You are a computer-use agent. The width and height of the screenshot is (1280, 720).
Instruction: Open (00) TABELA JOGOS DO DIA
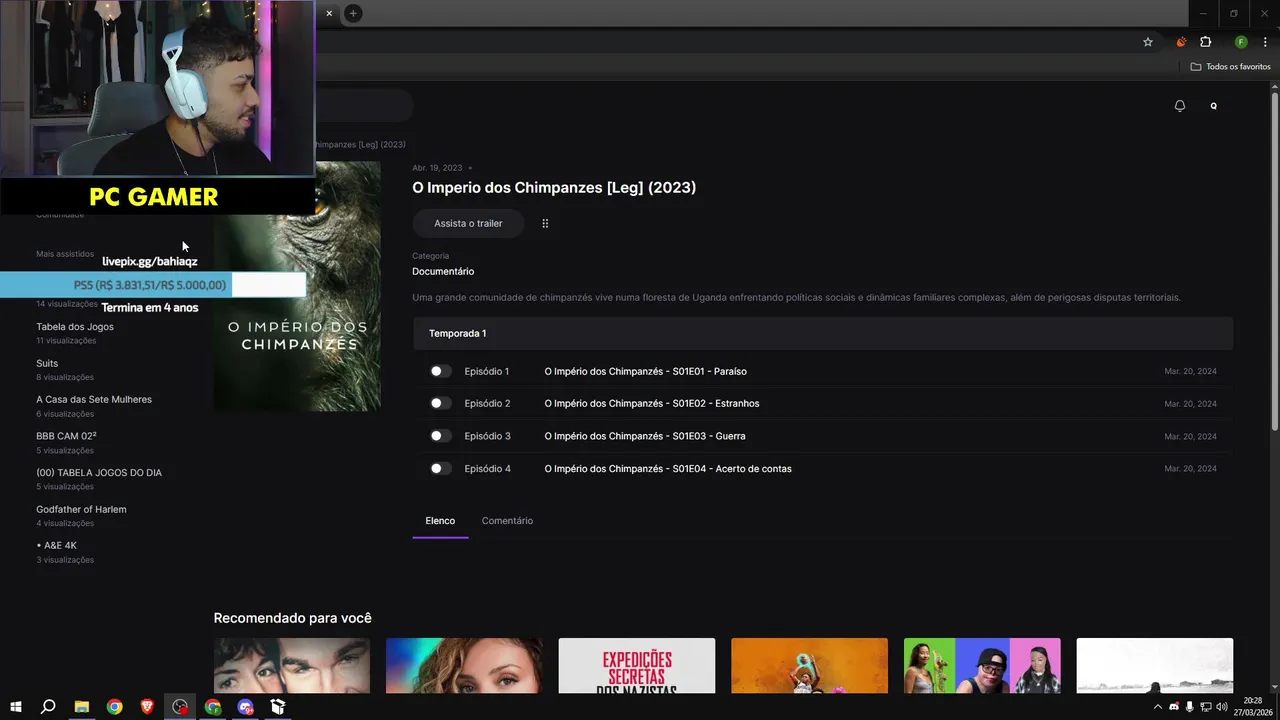tap(99, 472)
